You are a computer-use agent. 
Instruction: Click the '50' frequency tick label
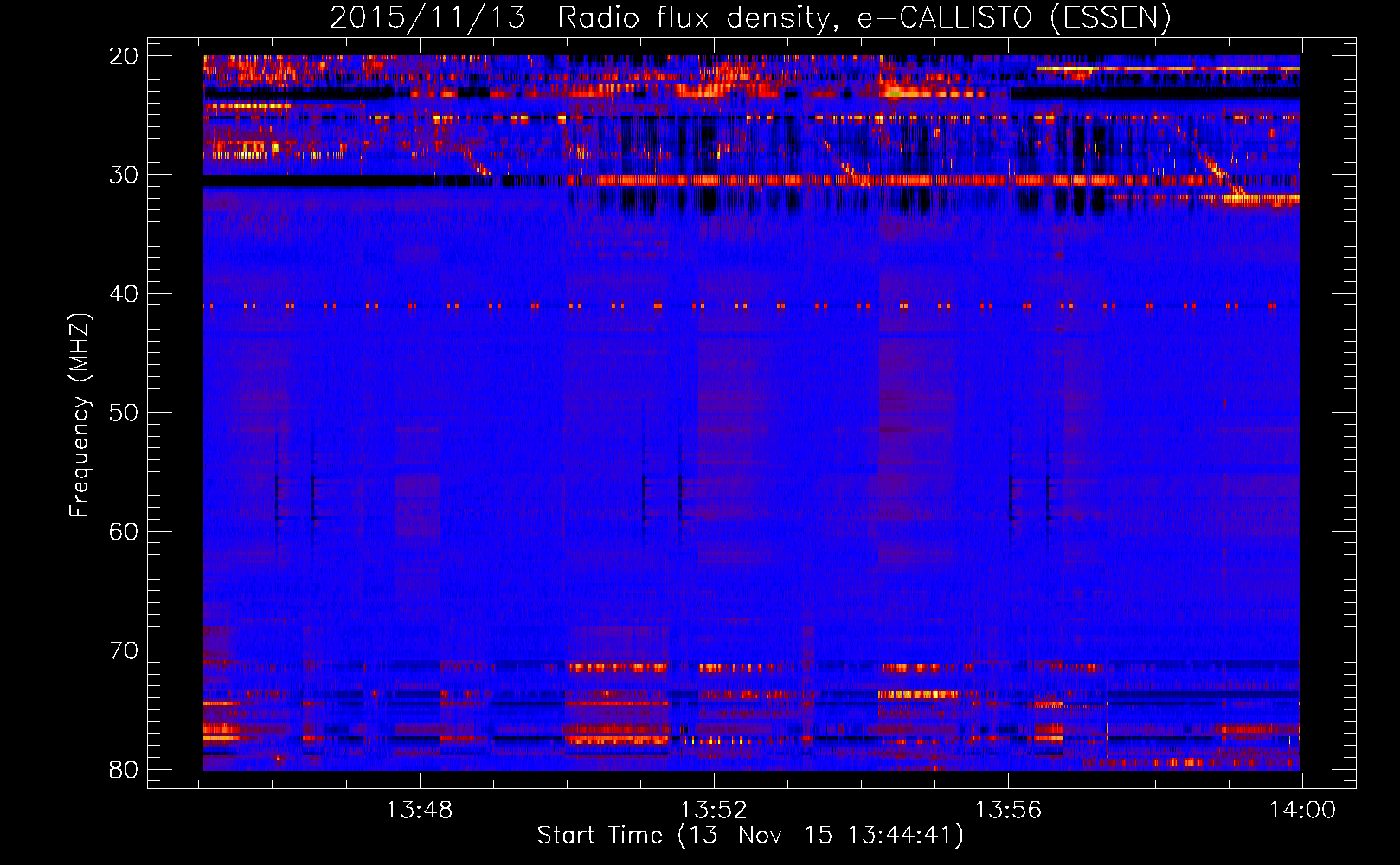(124, 413)
